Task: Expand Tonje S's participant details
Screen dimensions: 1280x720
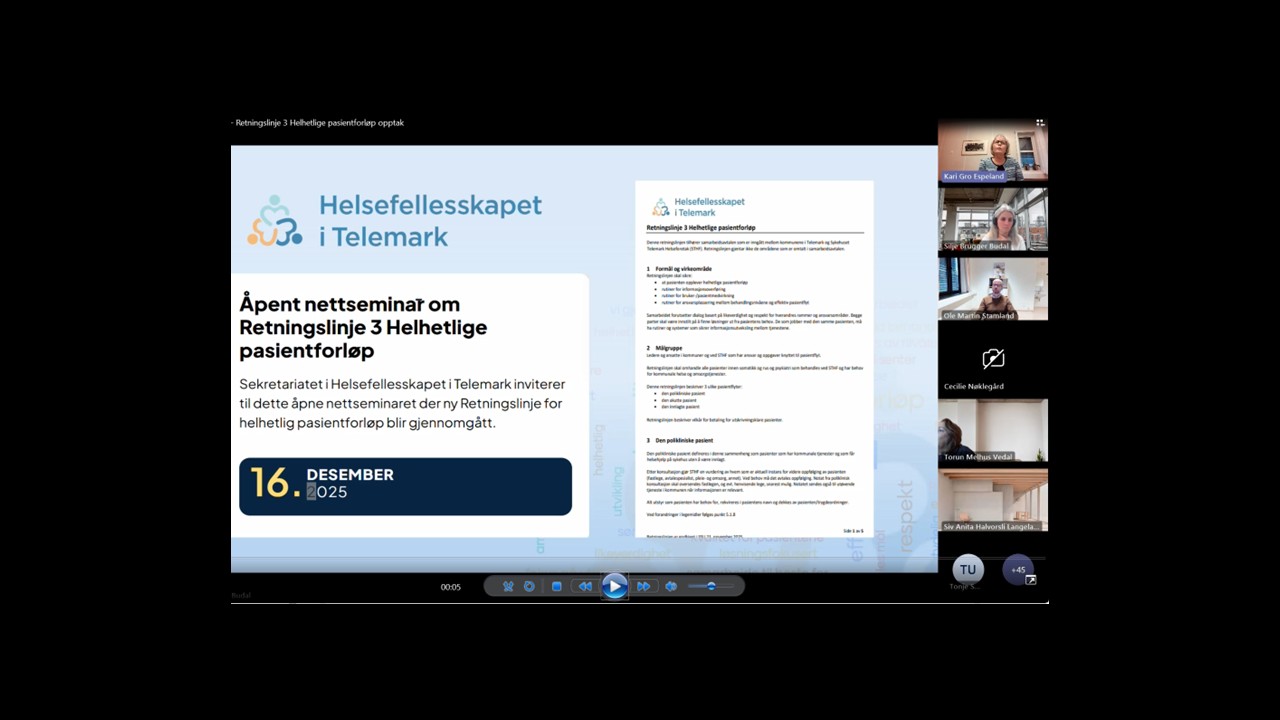Action: coord(967,569)
